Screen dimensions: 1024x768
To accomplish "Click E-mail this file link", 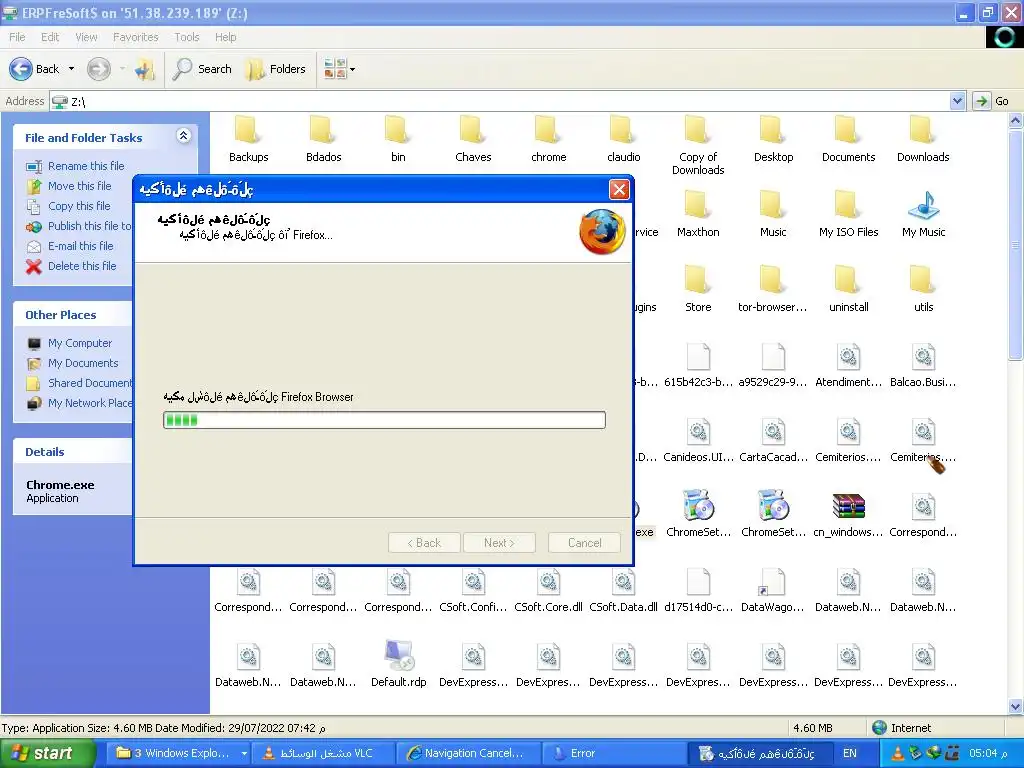I will click(x=80, y=246).
